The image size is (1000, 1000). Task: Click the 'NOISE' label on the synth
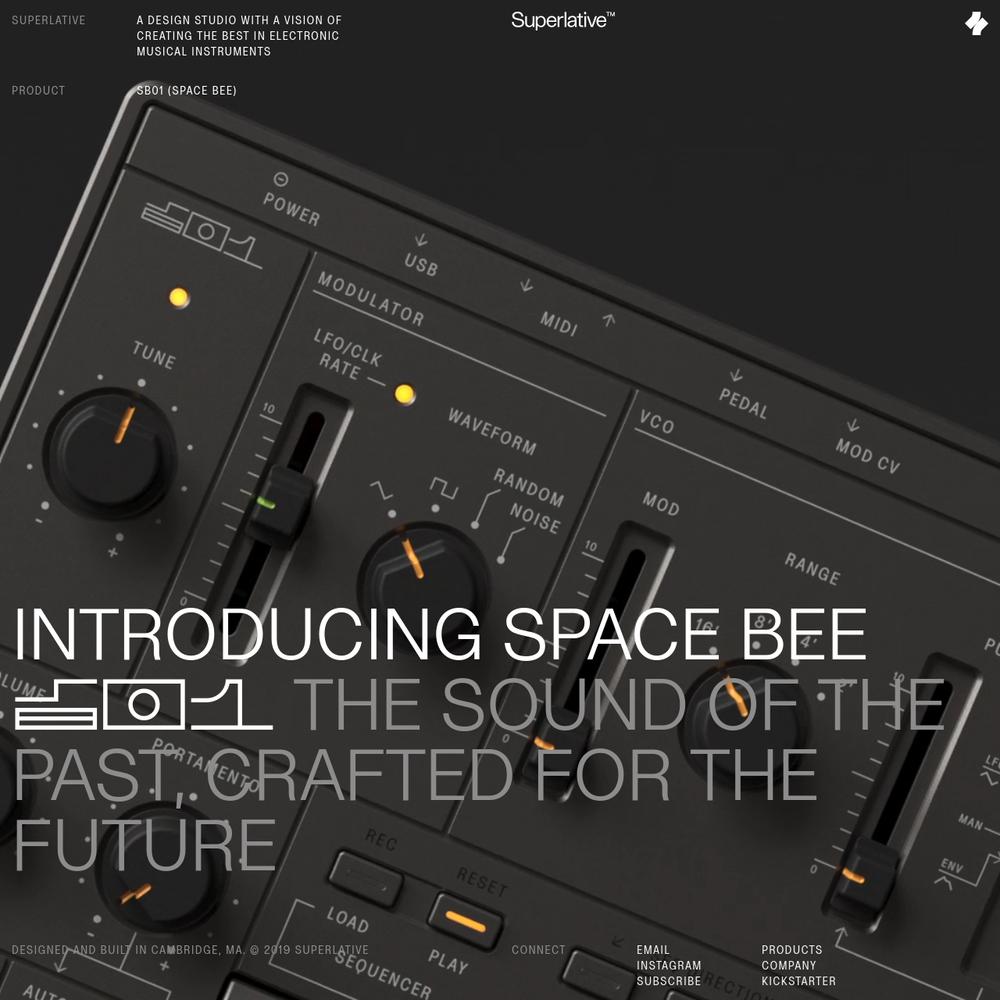[535, 518]
